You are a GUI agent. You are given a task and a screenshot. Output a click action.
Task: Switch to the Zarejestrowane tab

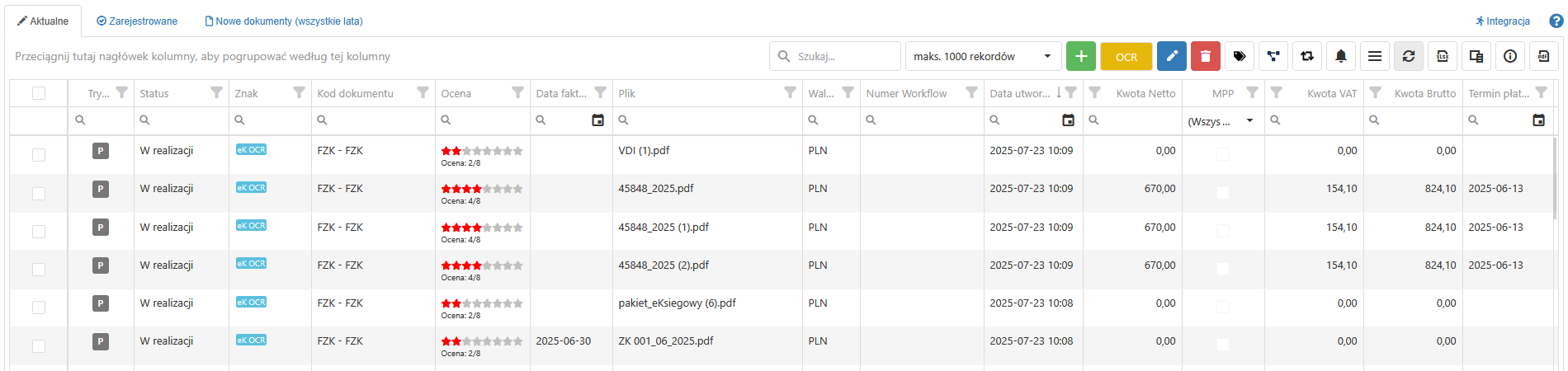(x=137, y=21)
